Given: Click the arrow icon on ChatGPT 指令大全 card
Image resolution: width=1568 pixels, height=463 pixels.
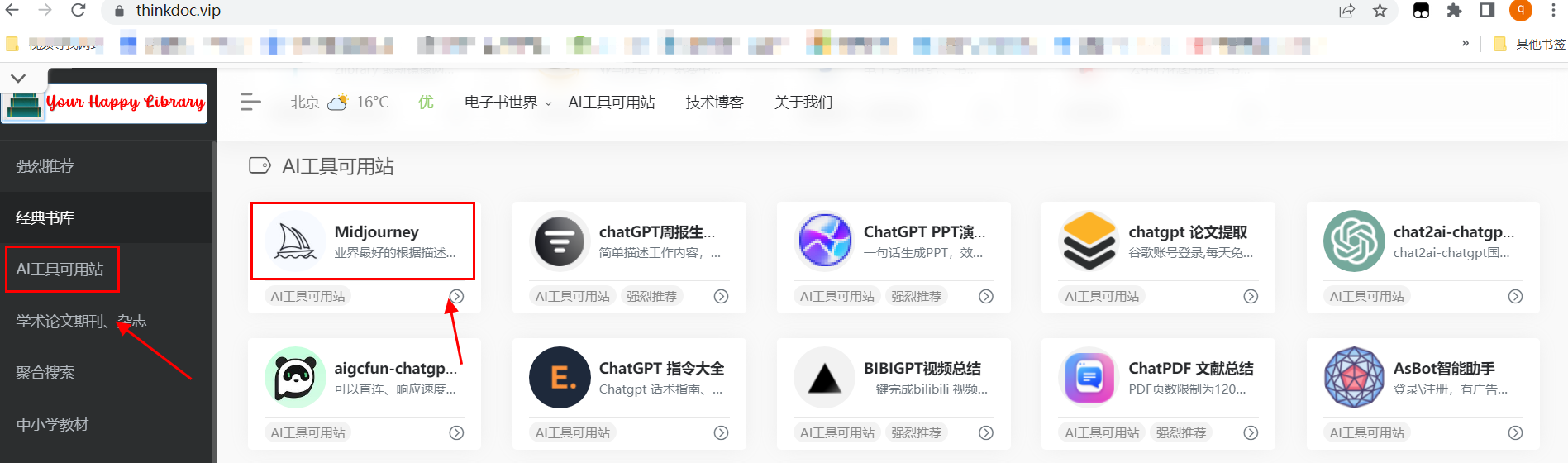Looking at the screenshot, I should (x=721, y=432).
